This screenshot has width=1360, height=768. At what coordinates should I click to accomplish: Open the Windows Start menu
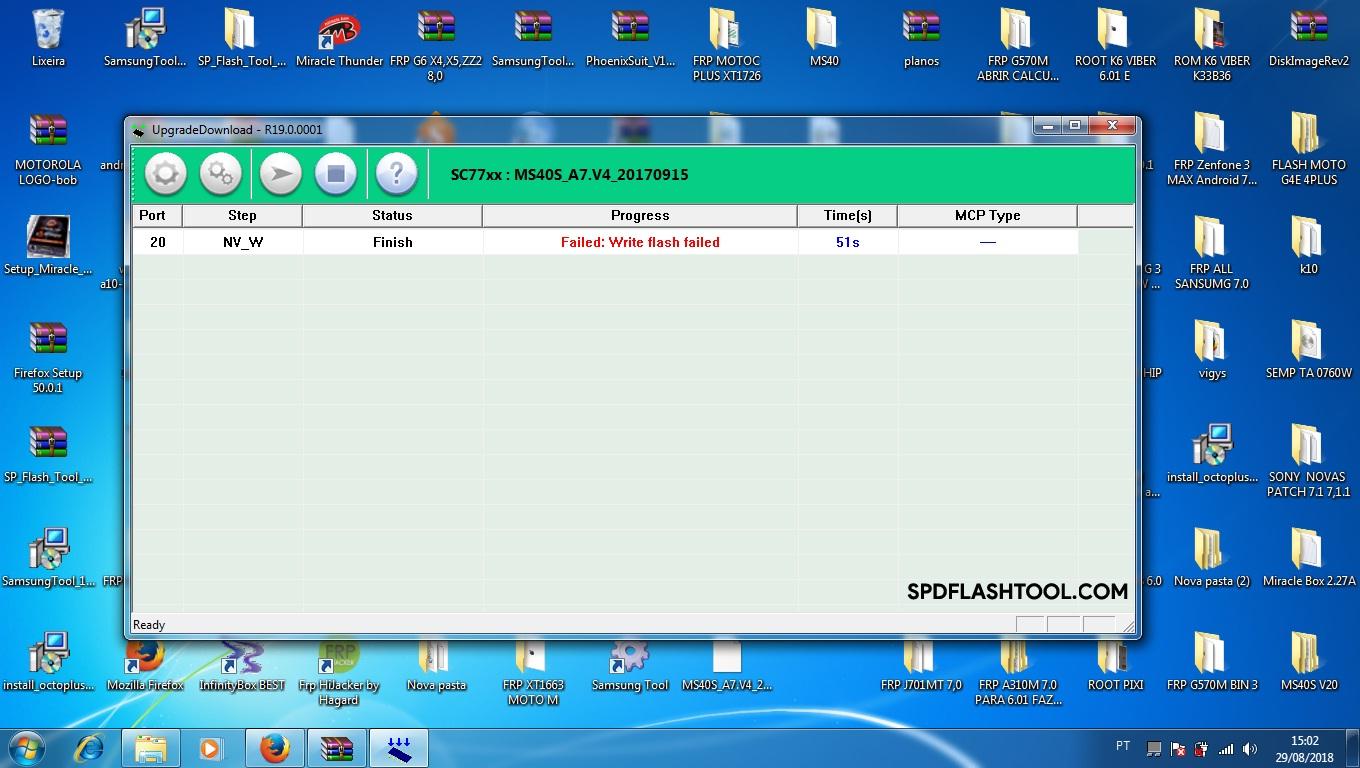point(27,748)
